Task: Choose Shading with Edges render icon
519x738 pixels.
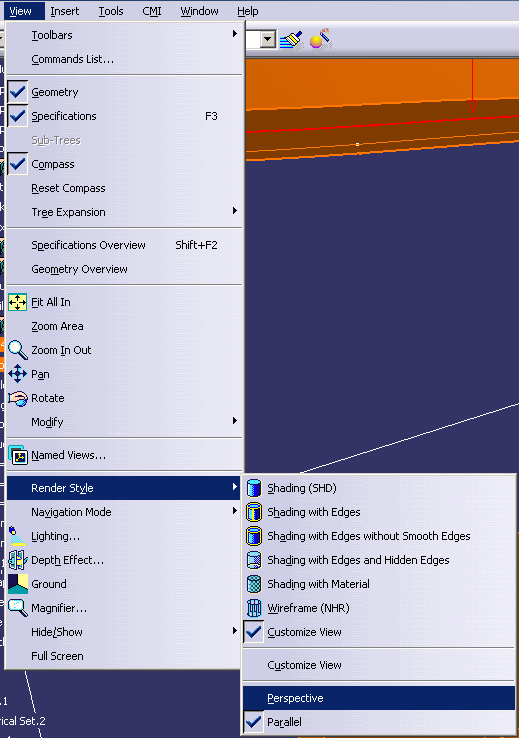Action: click(x=254, y=512)
